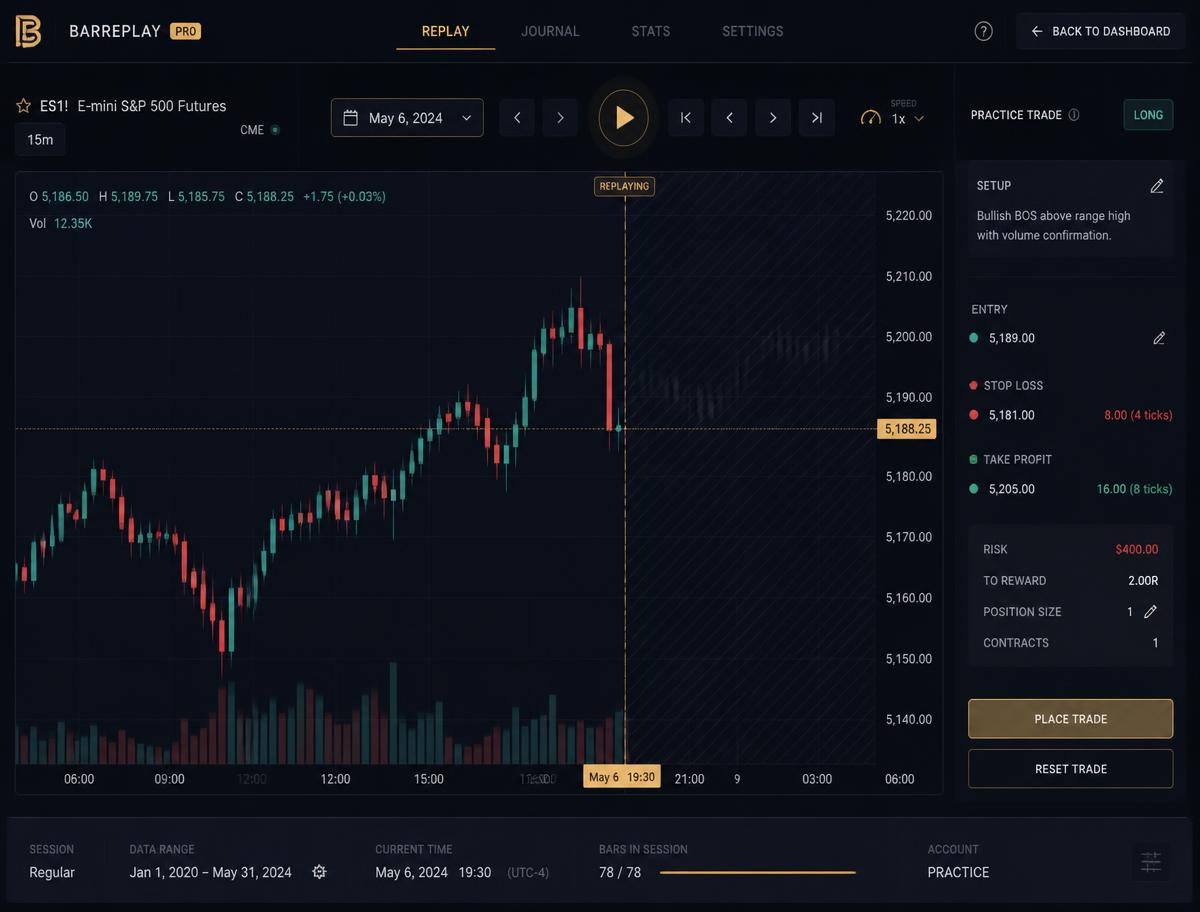
Task: Change the 15m timeframe selector
Action: (40, 140)
